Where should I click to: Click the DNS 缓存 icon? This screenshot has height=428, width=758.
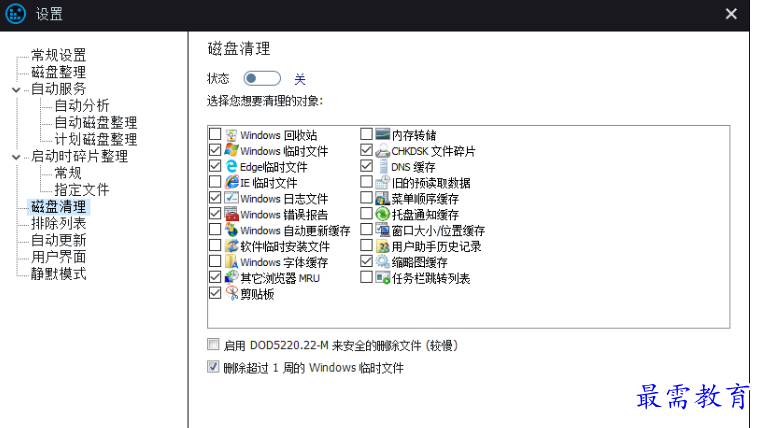[x=383, y=166]
